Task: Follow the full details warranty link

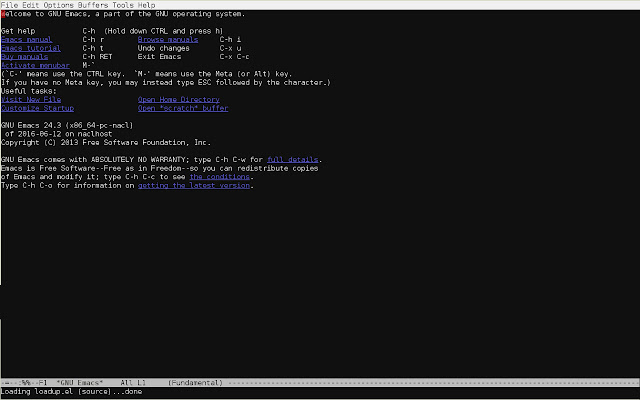Action: [x=293, y=160]
